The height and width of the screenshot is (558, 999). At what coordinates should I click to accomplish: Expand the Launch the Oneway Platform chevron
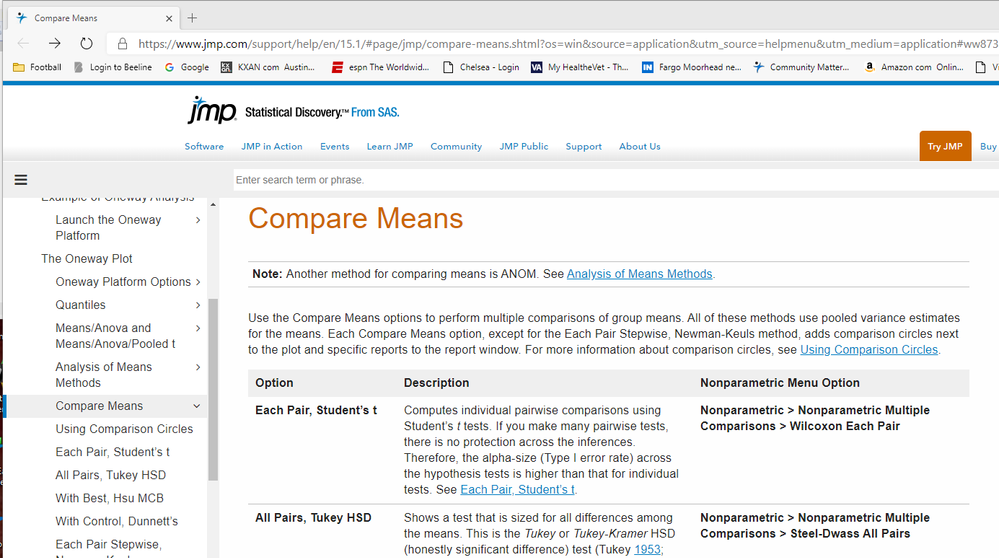click(198, 220)
